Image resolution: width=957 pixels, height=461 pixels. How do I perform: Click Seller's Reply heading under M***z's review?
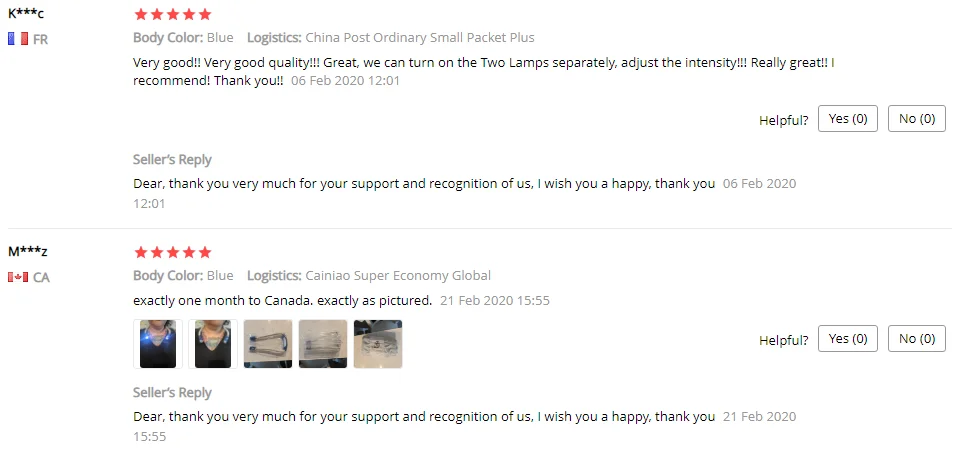tap(172, 393)
